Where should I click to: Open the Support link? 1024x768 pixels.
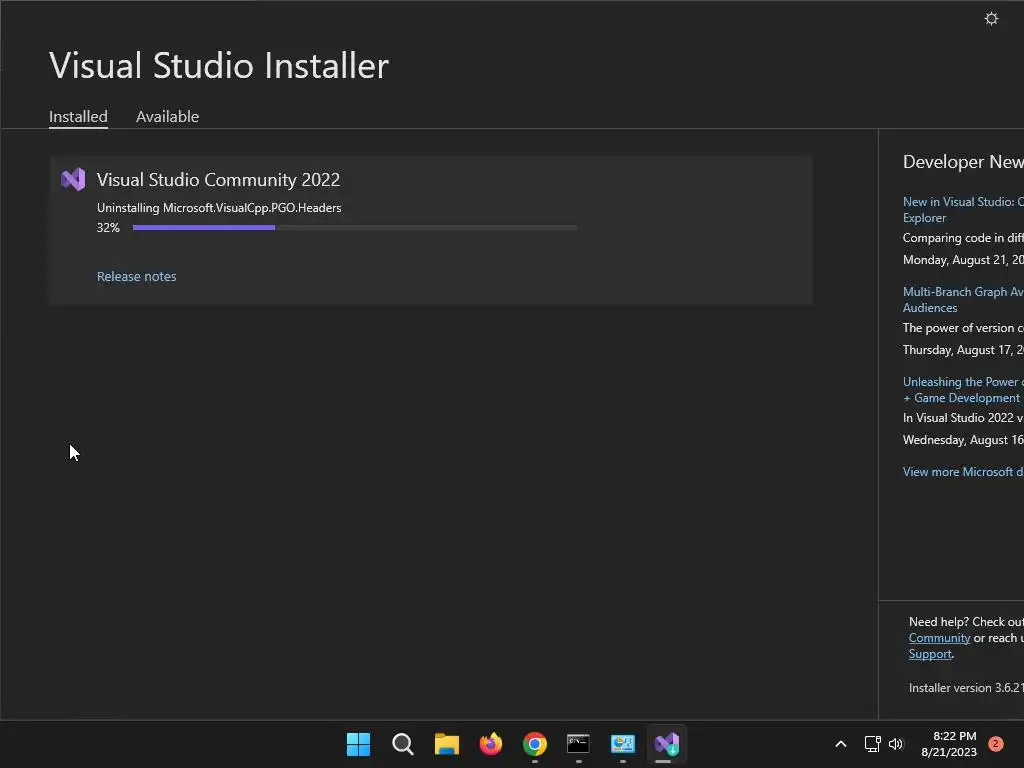coord(930,654)
